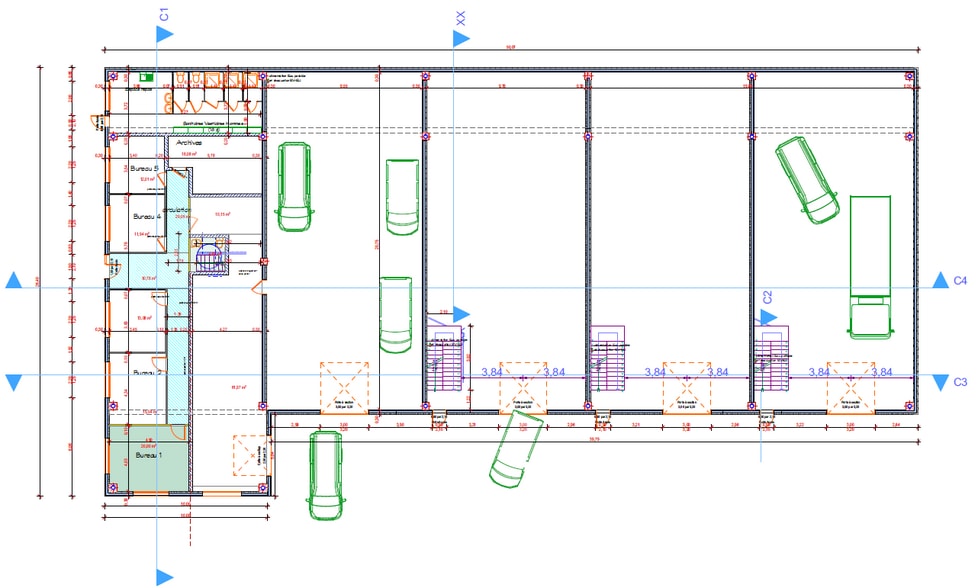
Task: Select the C3 section arrow on left edge
Action: pos(13,382)
